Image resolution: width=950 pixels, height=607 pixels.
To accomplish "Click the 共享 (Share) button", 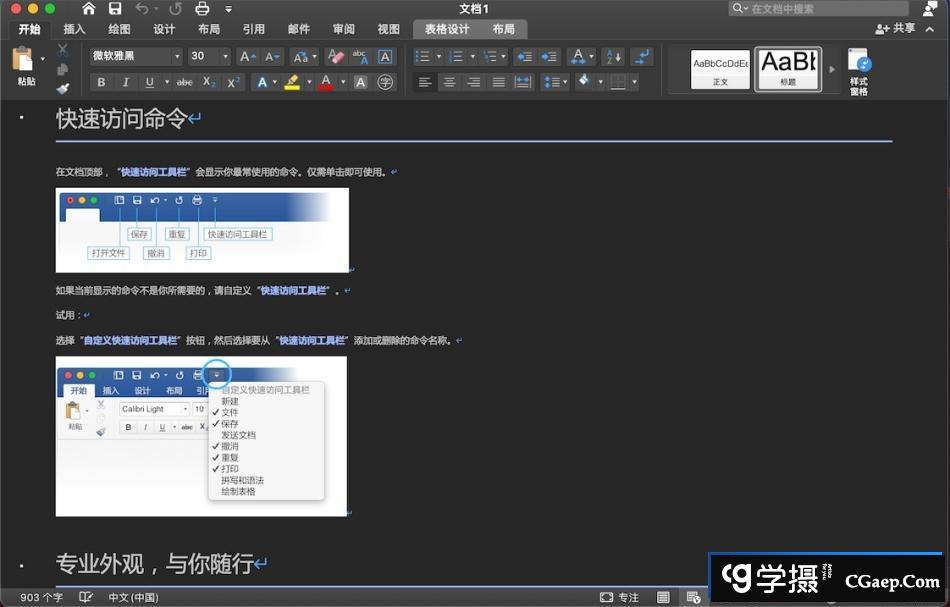I will pos(894,29).
